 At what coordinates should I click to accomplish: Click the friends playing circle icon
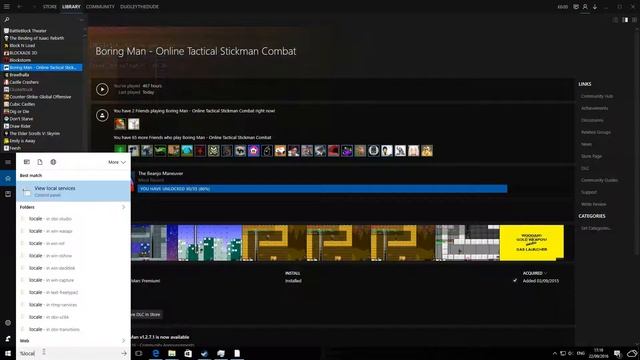tap(102, 116)
